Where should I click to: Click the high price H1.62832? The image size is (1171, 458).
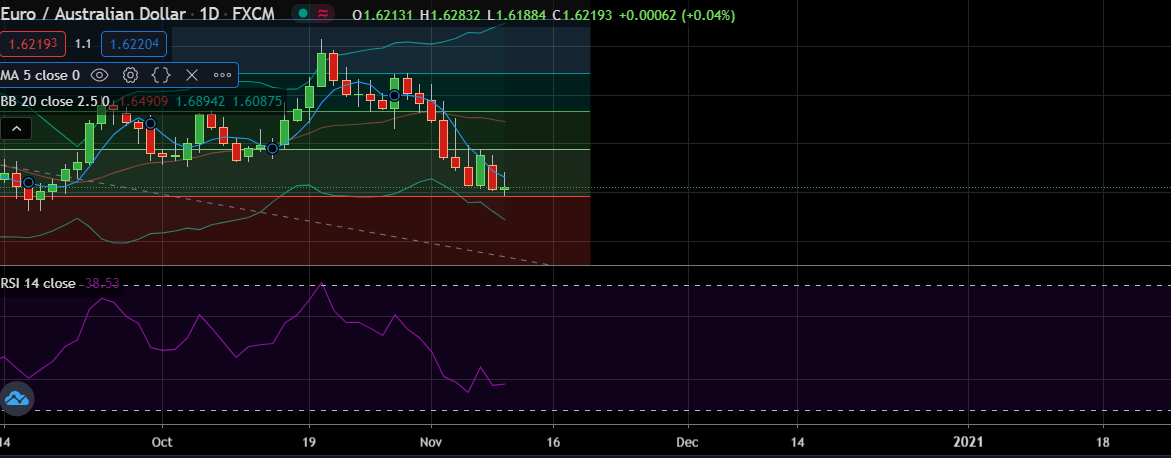click(x=452, y=15)
